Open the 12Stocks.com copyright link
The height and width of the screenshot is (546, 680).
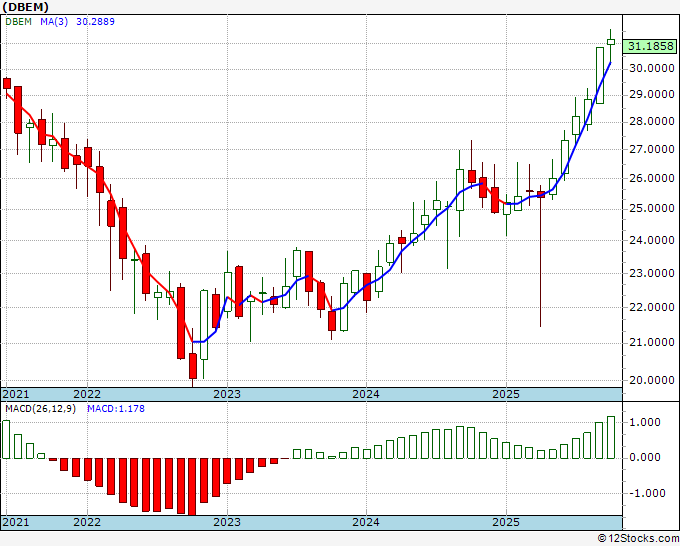[x=638, y=539]
